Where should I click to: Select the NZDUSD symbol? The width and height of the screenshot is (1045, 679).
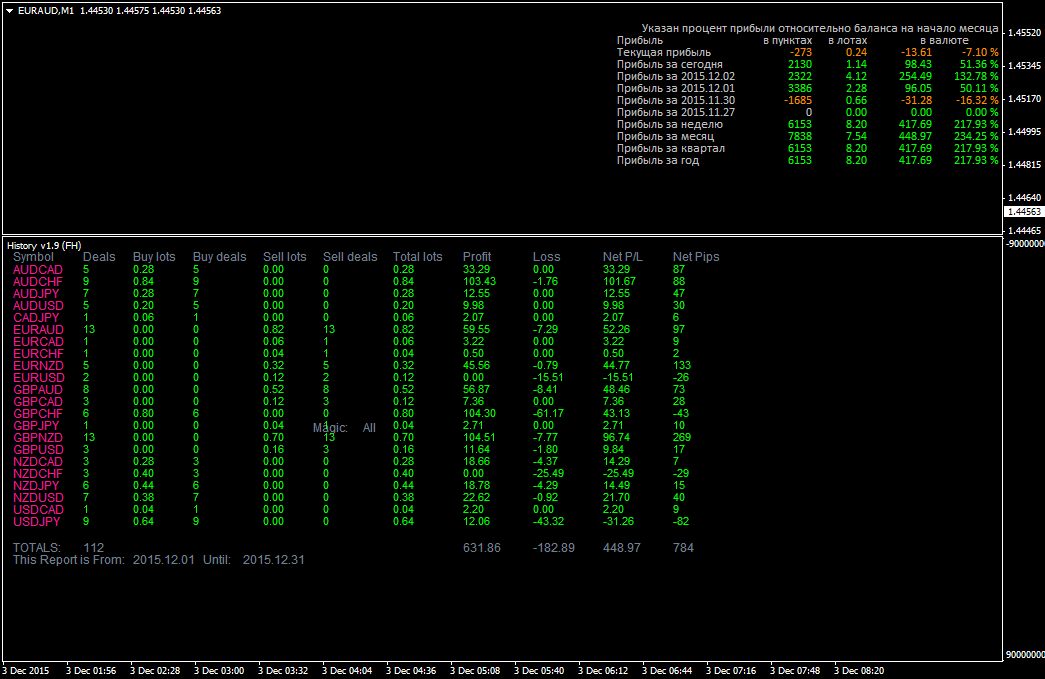pyautogui.click(x=39, y=498)
